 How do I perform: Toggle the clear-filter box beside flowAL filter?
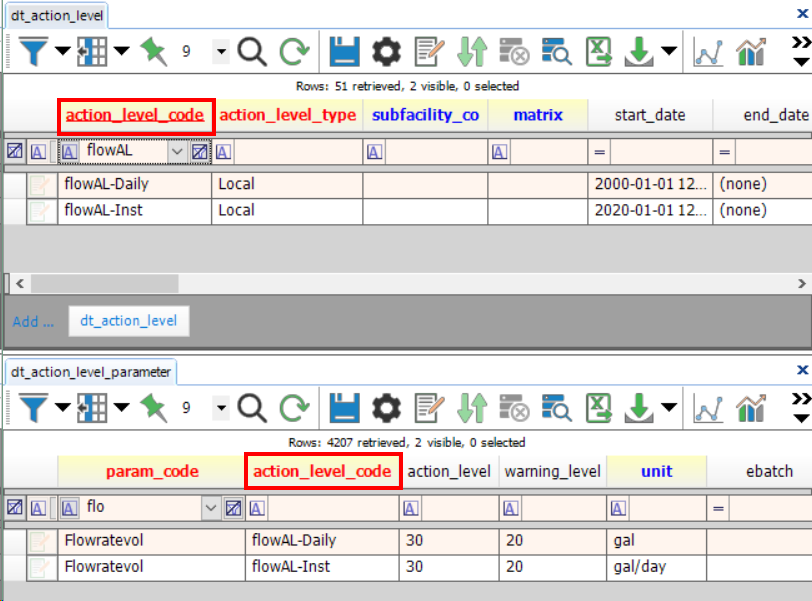pos(199,152)
